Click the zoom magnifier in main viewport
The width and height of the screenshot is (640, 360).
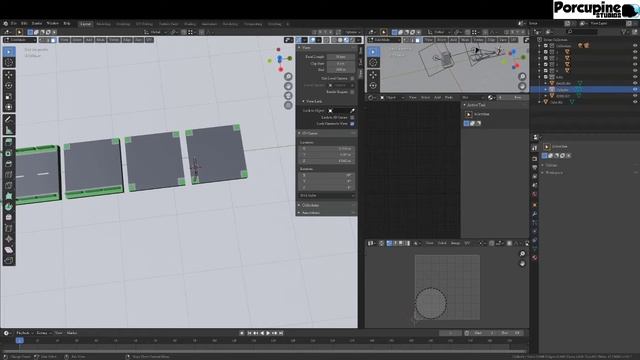(288, 77)
